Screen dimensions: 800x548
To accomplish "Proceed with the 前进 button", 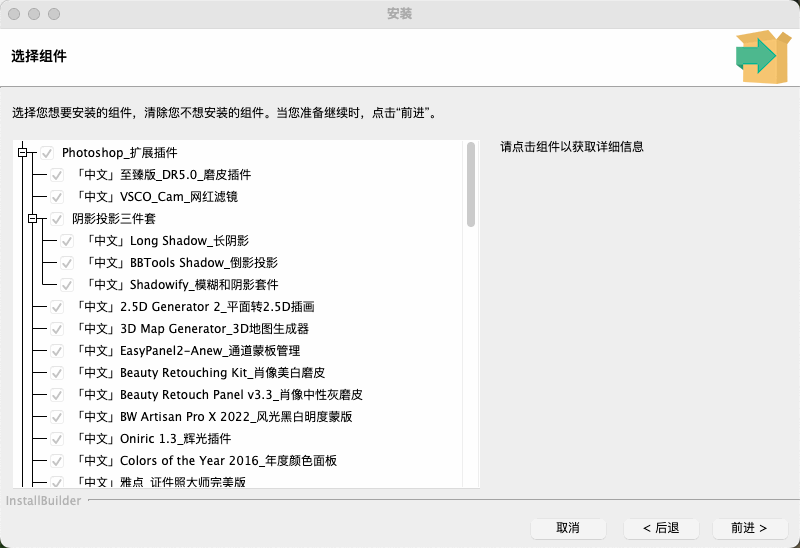I will (750, 528).
